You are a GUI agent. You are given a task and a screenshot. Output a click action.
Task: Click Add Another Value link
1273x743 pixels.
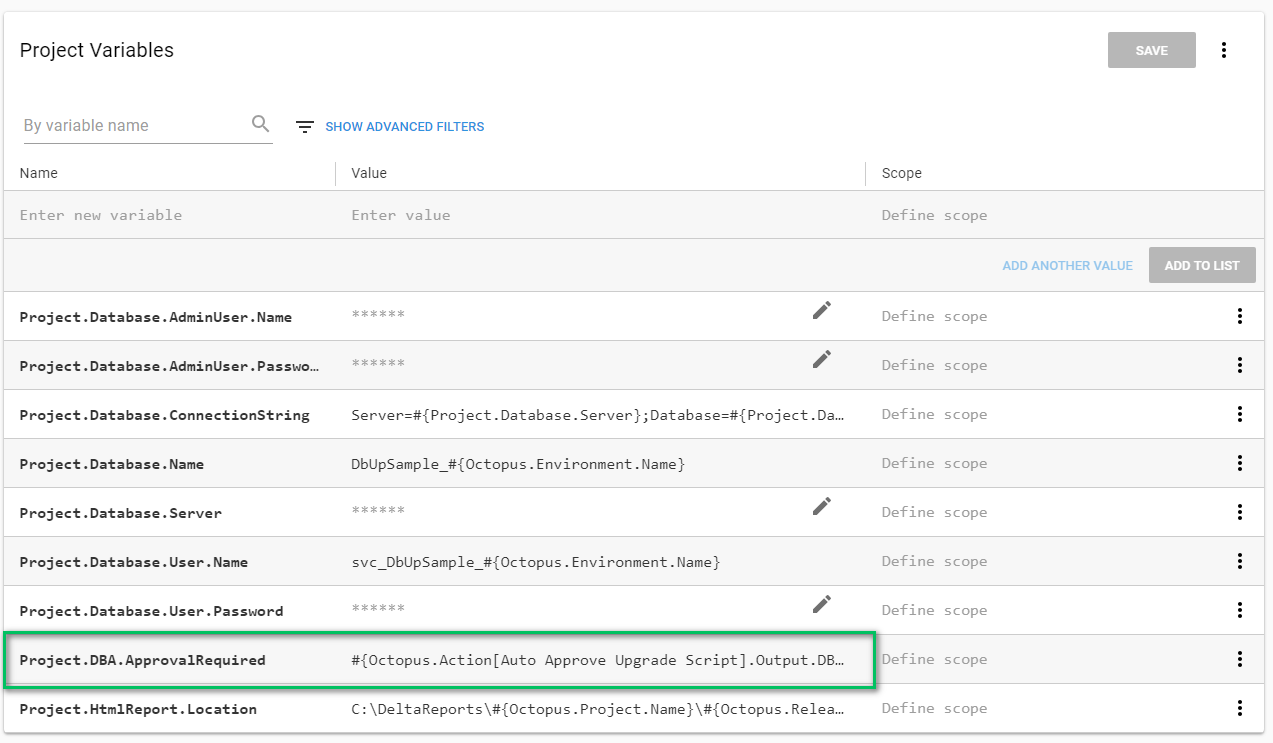(1067, 266)
